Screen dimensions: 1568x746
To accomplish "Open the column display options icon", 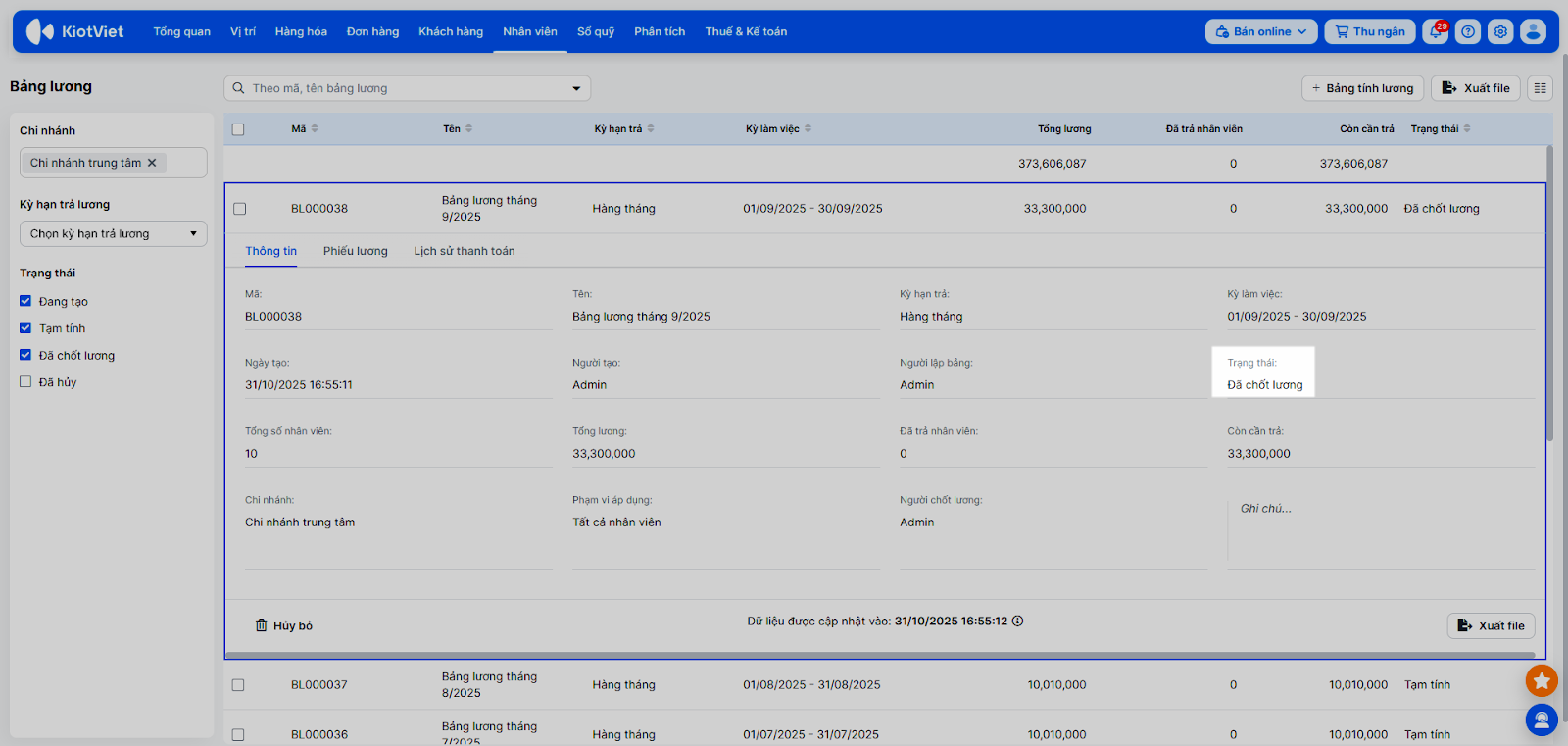I will point(1541,88).
